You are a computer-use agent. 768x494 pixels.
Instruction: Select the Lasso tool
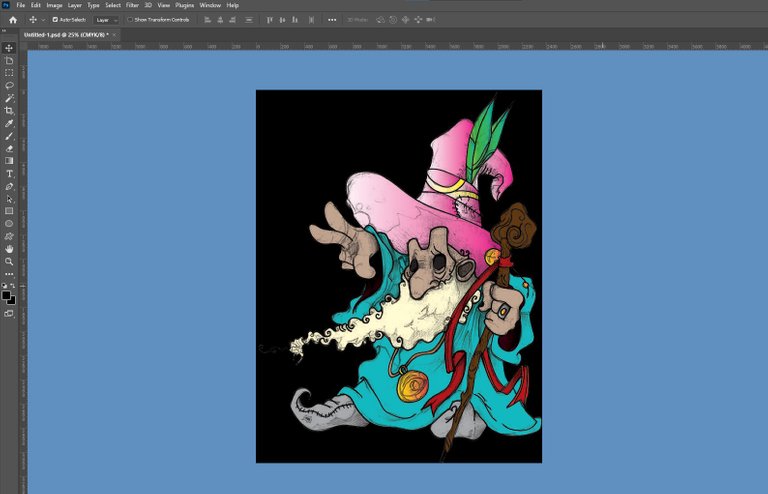pos(9,85)
